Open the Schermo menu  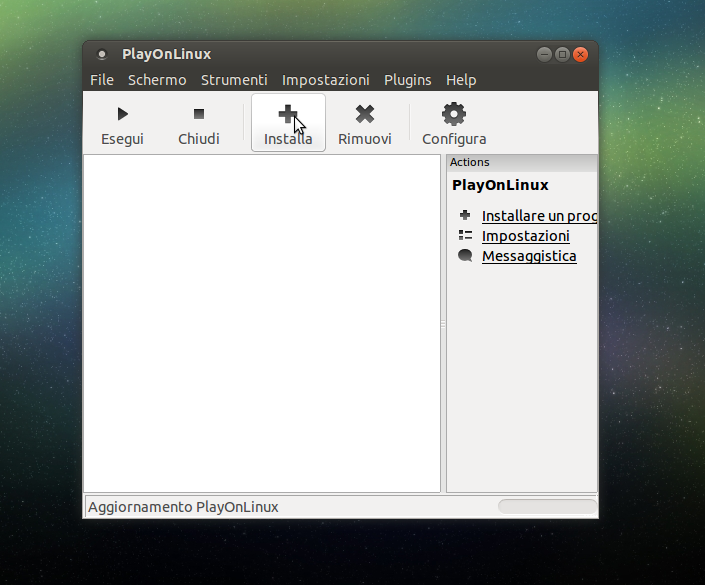pyautogui.click(x=157, y=80)
